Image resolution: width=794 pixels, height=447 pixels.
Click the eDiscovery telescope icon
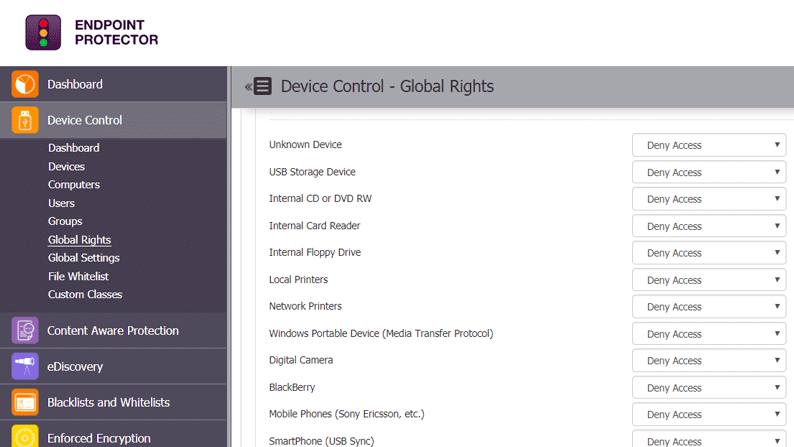click(x=25, y=366)
